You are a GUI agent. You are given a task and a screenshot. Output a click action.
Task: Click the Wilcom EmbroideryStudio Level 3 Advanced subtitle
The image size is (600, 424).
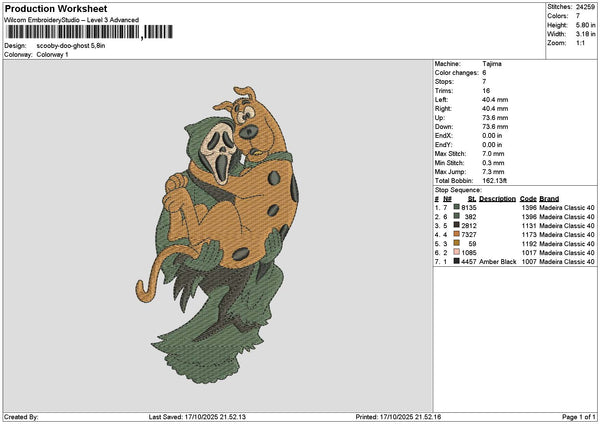click(x=72, y=20)
